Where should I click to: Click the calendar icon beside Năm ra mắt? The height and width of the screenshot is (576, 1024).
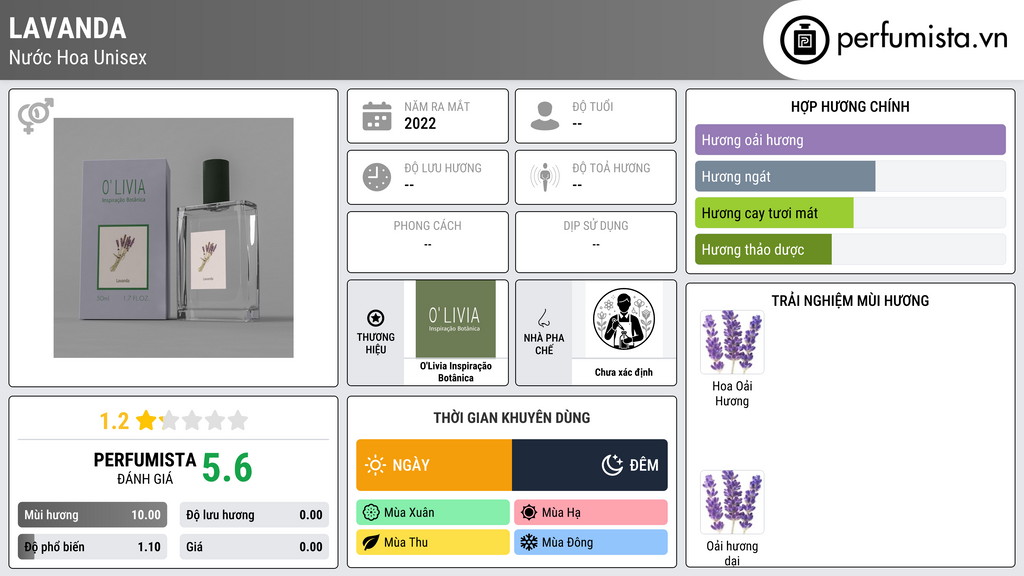coord(377,116)
